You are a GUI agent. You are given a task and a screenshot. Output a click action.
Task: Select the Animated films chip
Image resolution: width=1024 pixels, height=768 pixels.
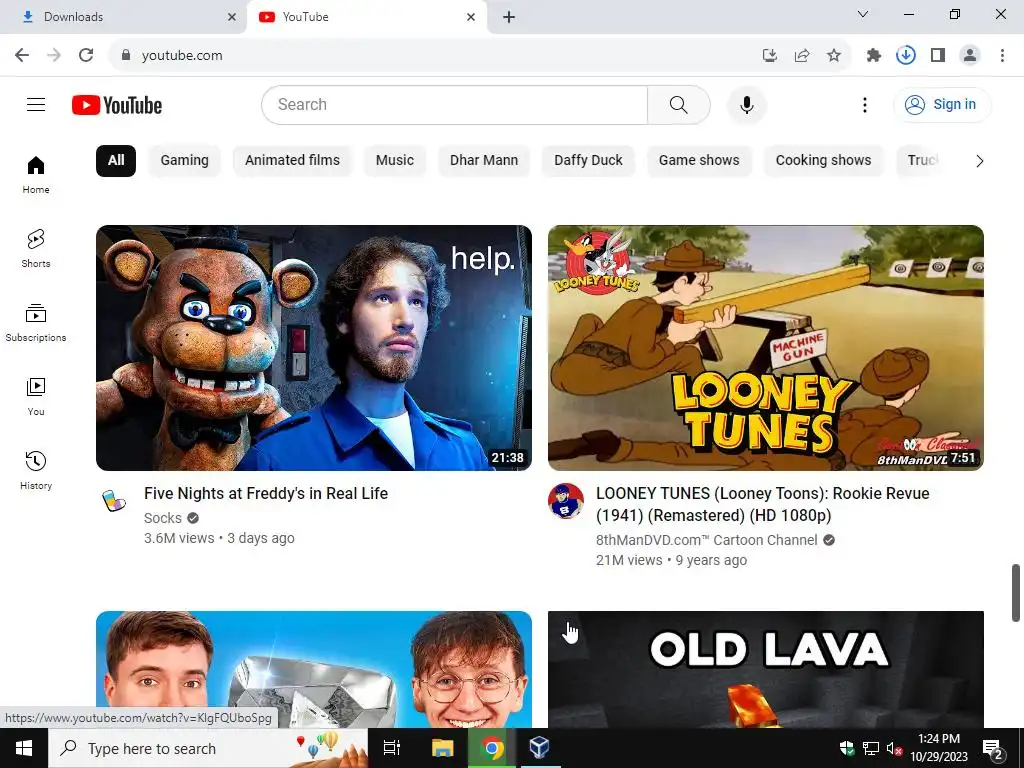click(293, 161)
